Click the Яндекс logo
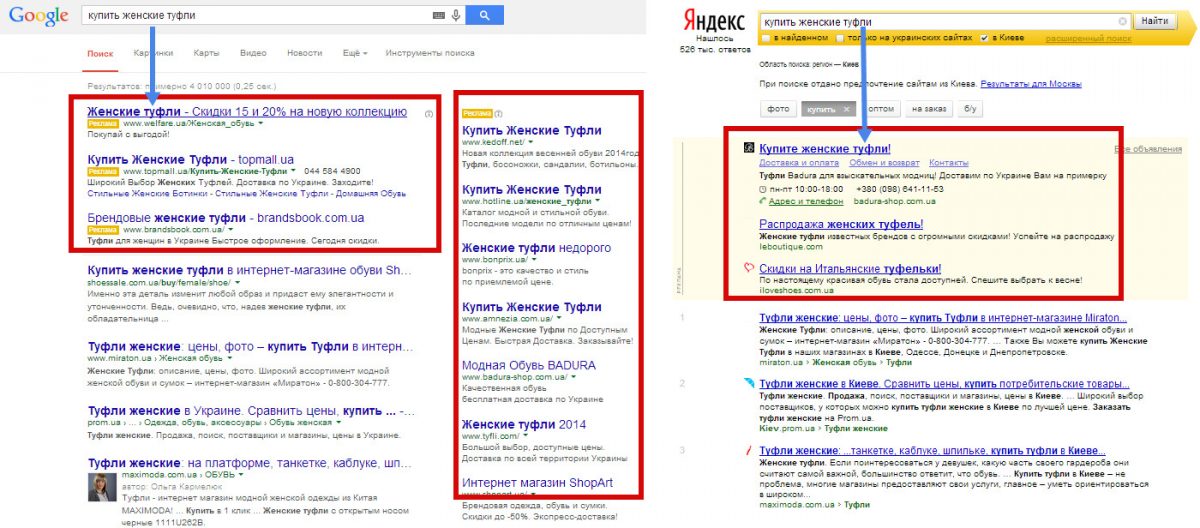 [714, 22]
